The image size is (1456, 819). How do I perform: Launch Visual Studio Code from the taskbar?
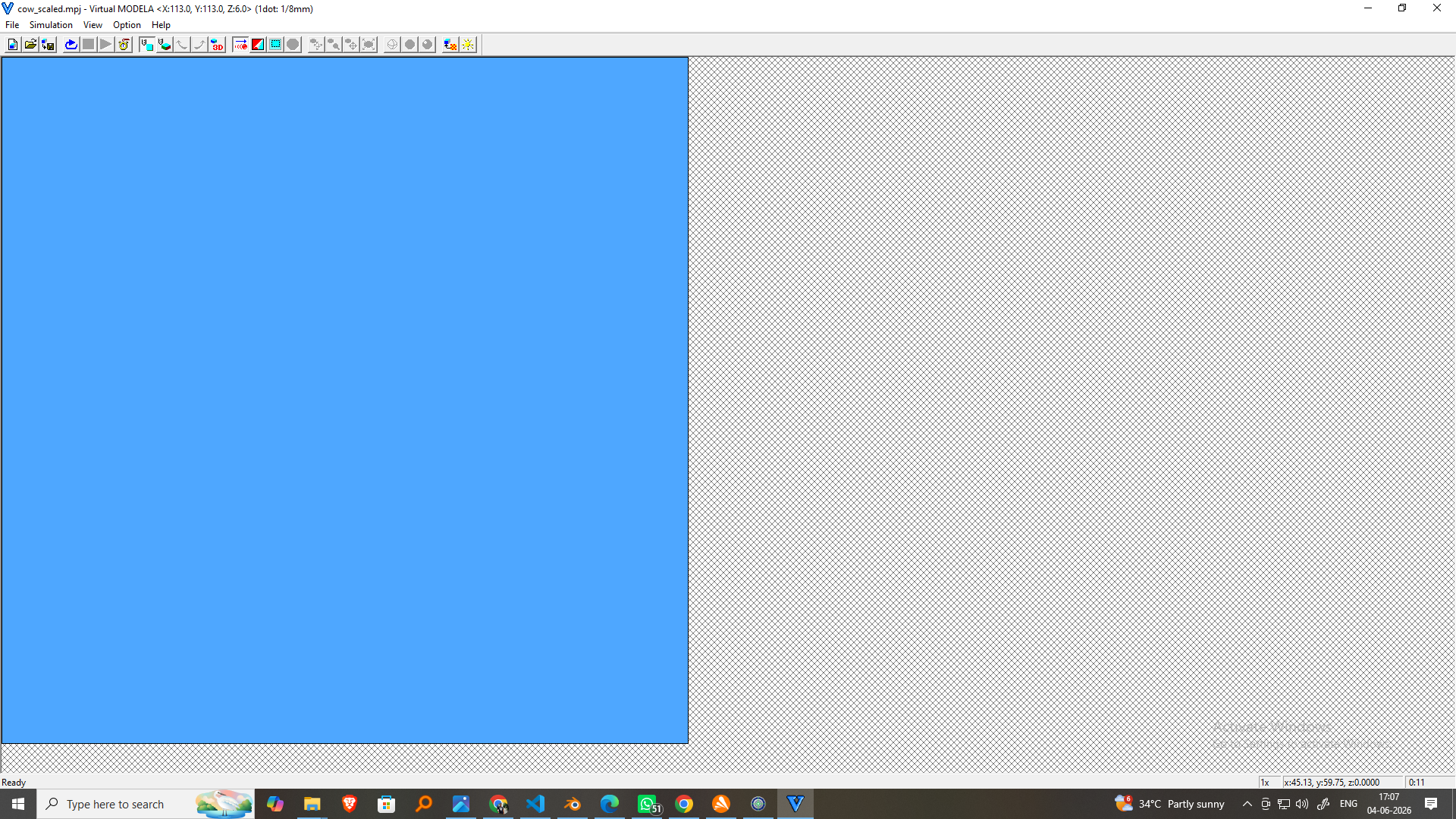tap(535, 804)
